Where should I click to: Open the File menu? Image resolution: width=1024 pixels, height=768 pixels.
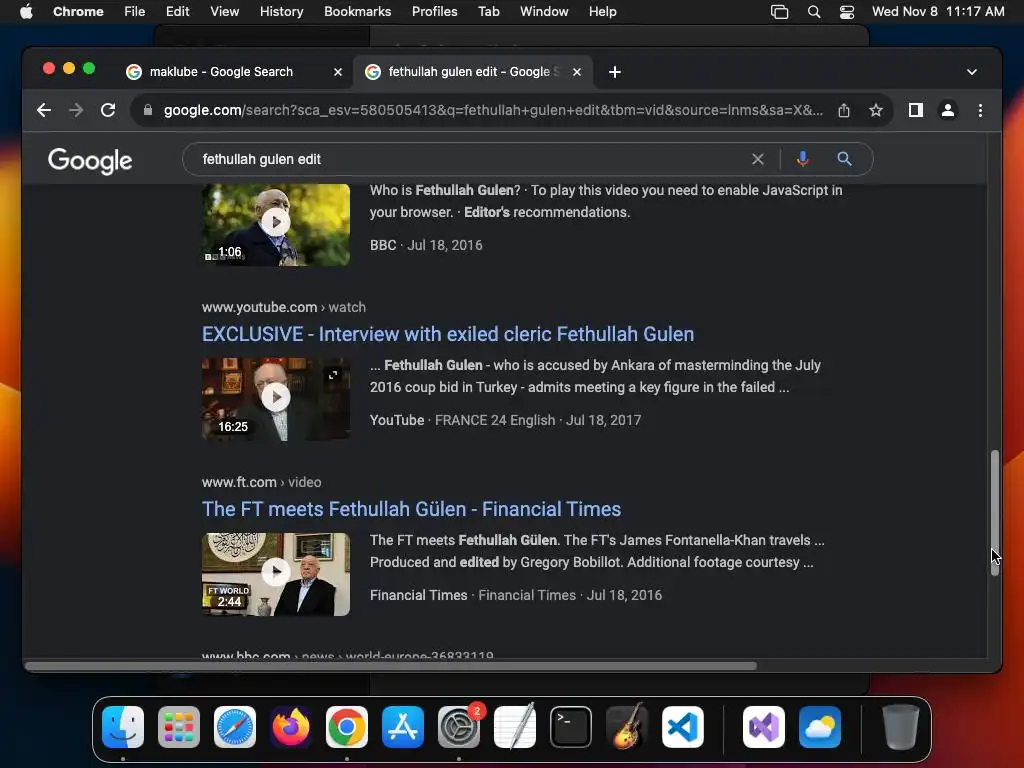click(x=135, y=12)
